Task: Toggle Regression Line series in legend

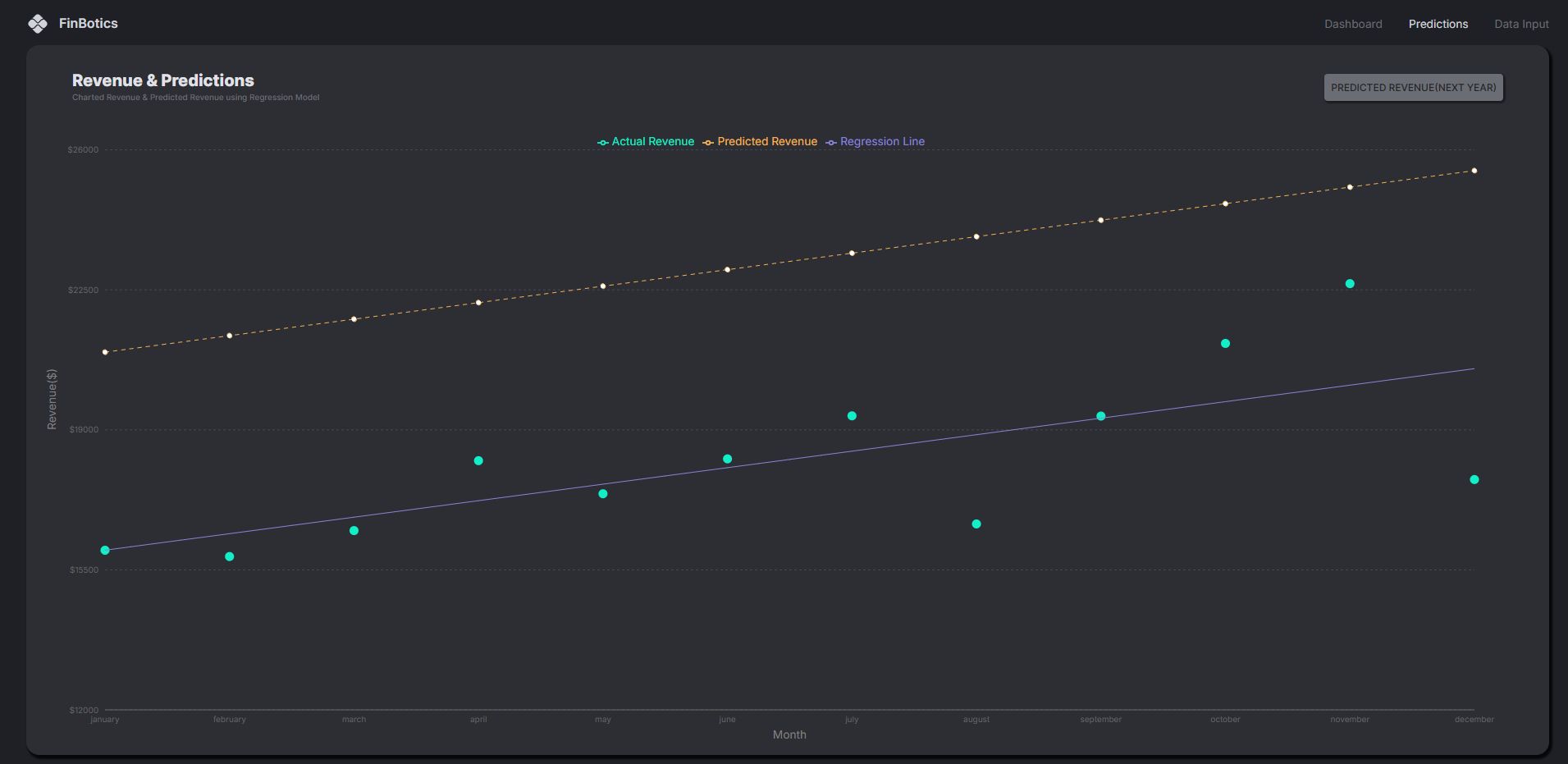Action: click(881, 142)
